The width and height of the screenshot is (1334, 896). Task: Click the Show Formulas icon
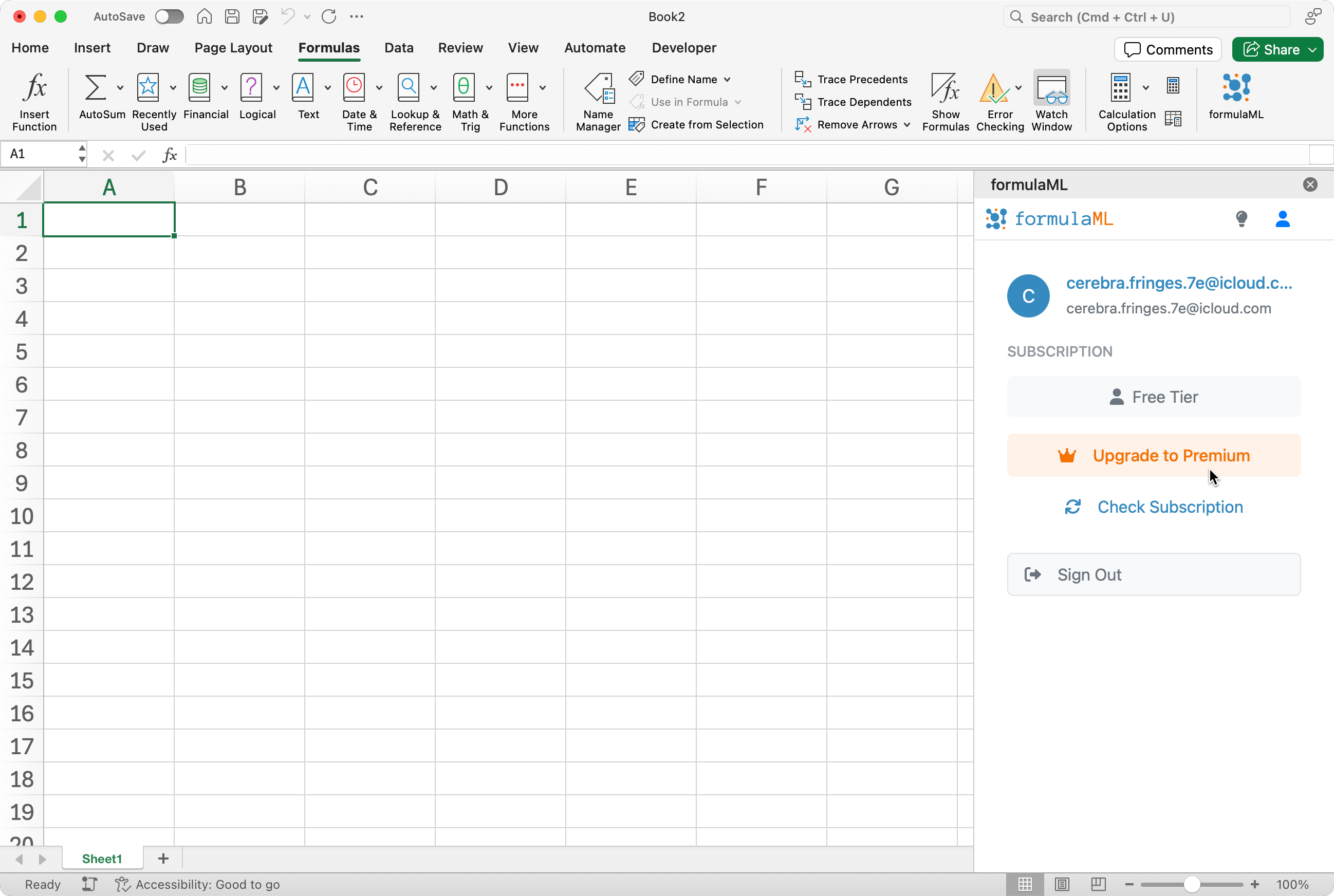point(945,88)
